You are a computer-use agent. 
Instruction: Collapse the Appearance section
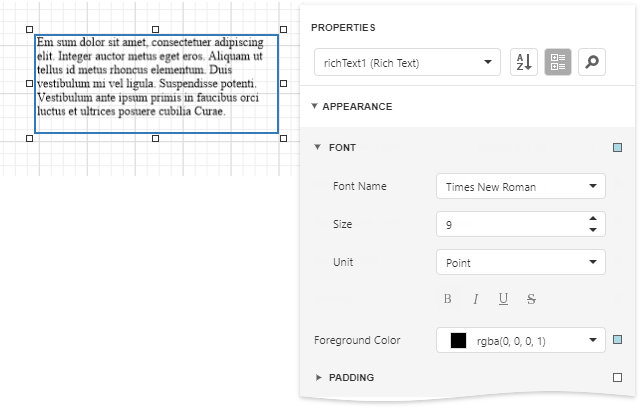click(314, 106)
